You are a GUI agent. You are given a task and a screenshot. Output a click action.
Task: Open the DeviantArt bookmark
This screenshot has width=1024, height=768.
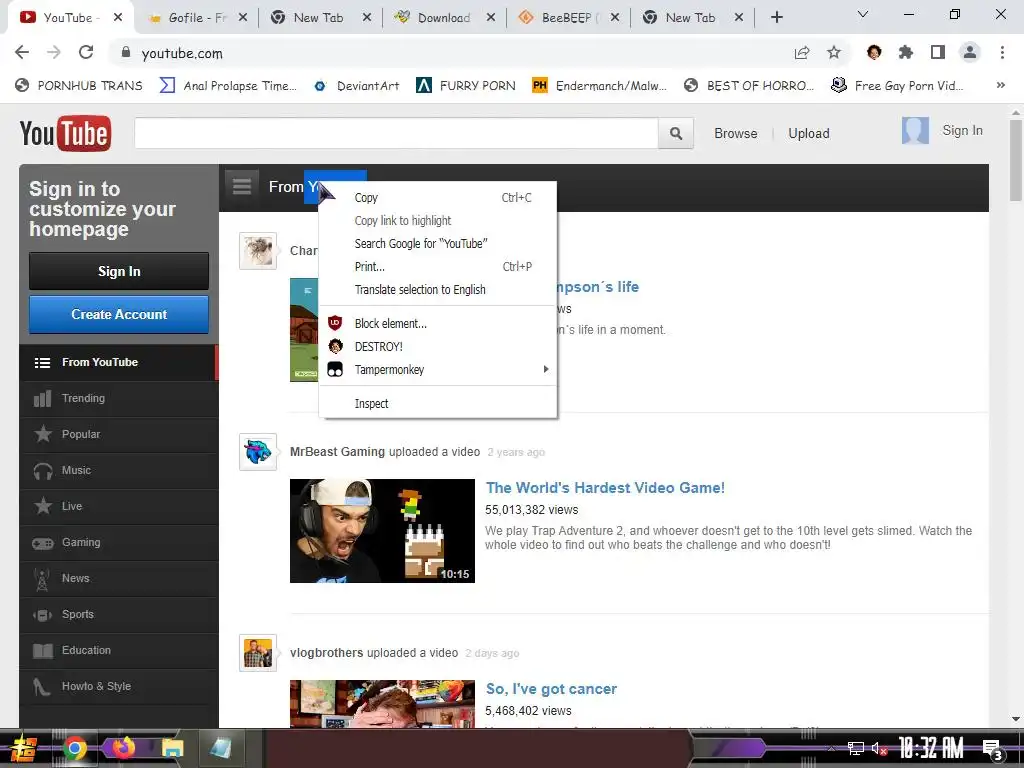357,85
